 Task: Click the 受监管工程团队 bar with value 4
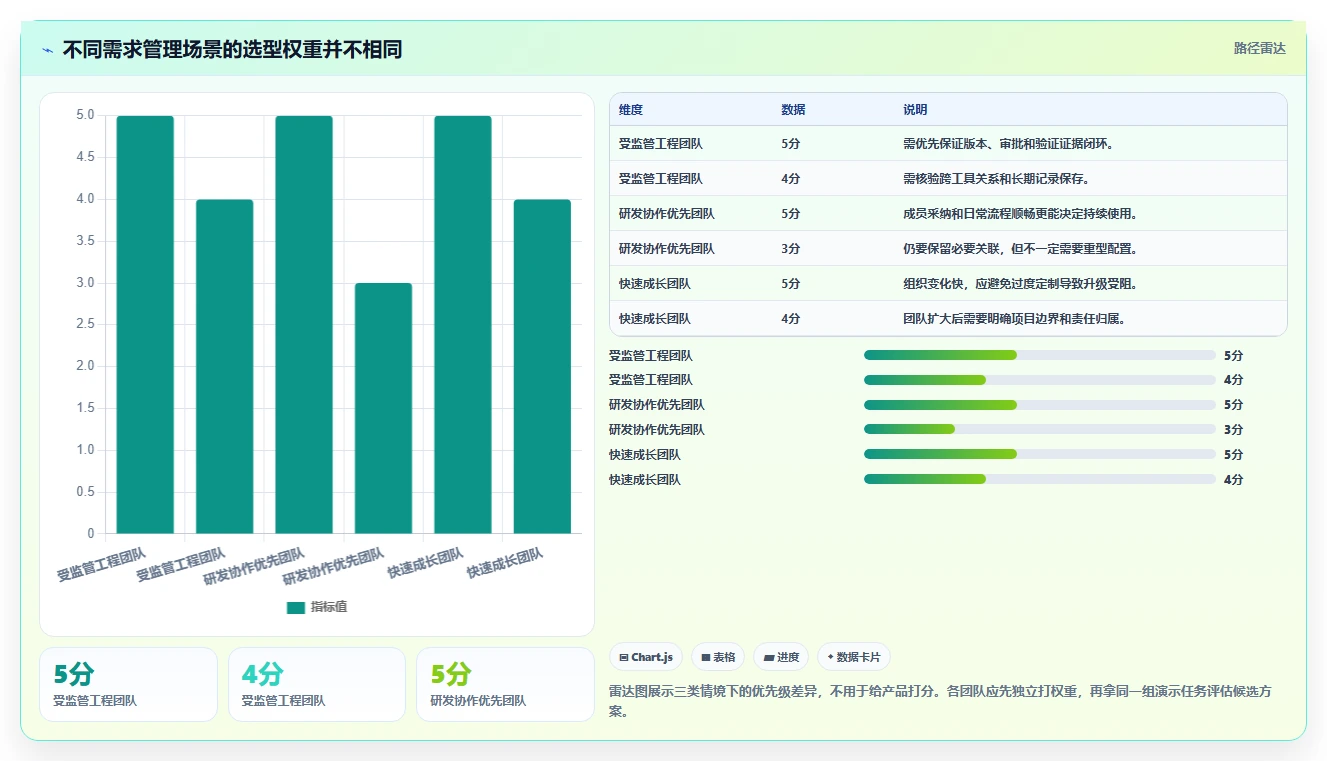224,366
